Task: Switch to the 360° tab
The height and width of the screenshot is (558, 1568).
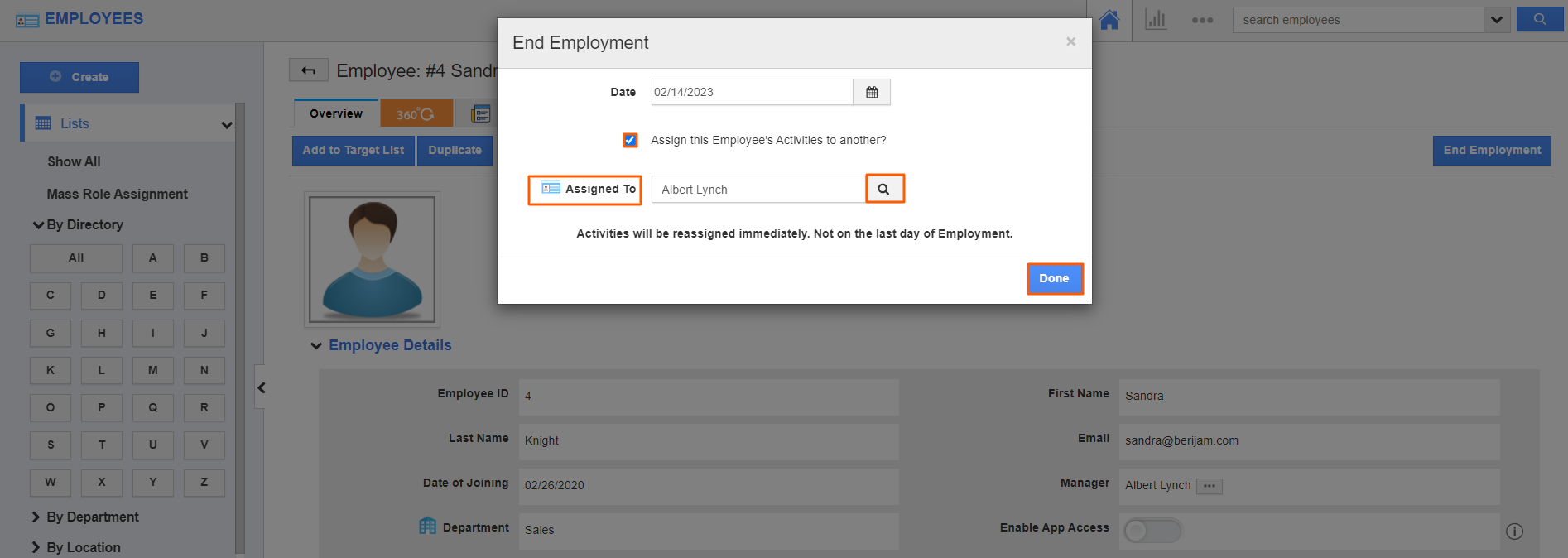Action: pyautogui.click(x=416, y=113)
